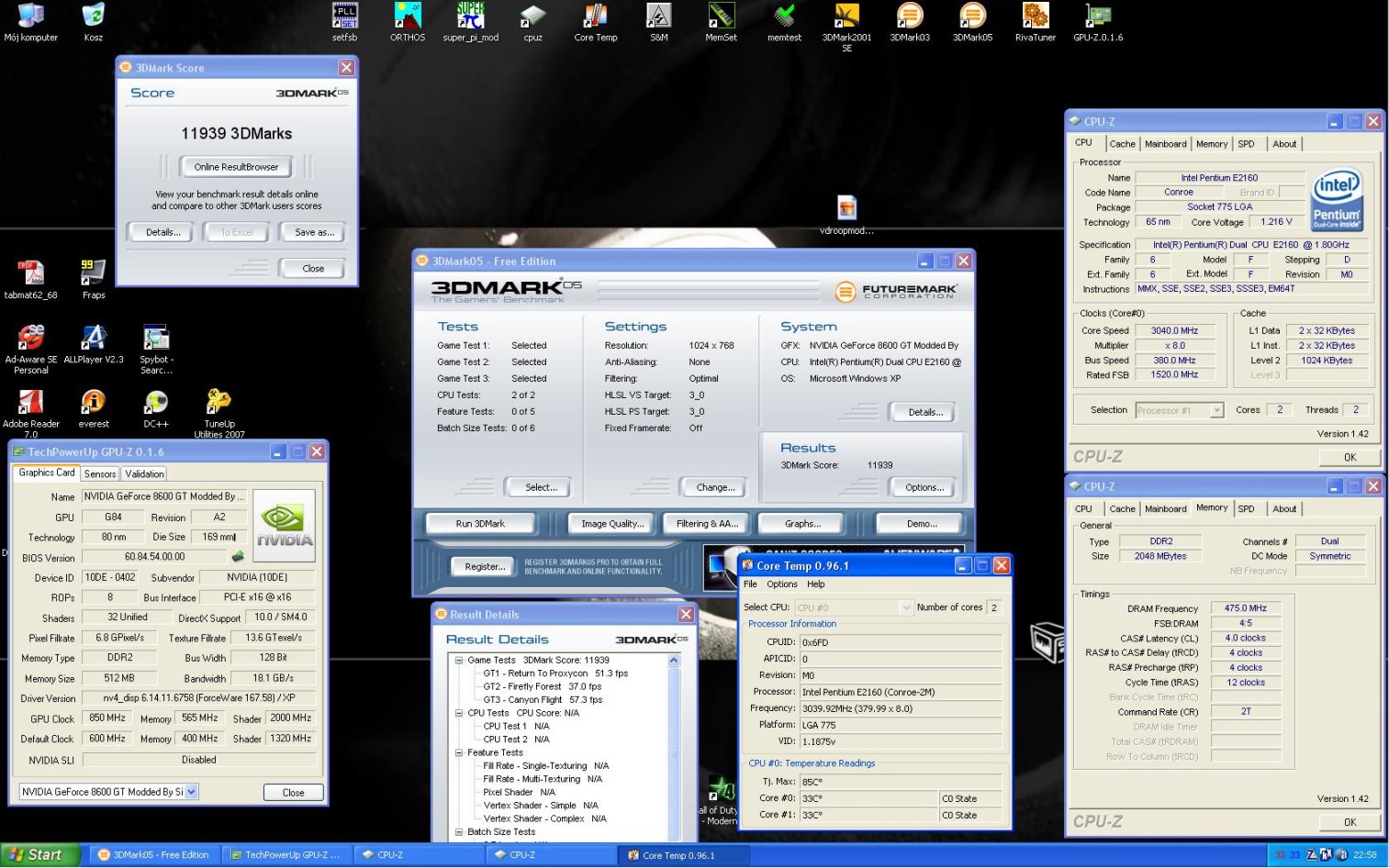Open GPU-Z.0.1.6 desktop icon
1389x868 pixels.
pos(1098,22)
